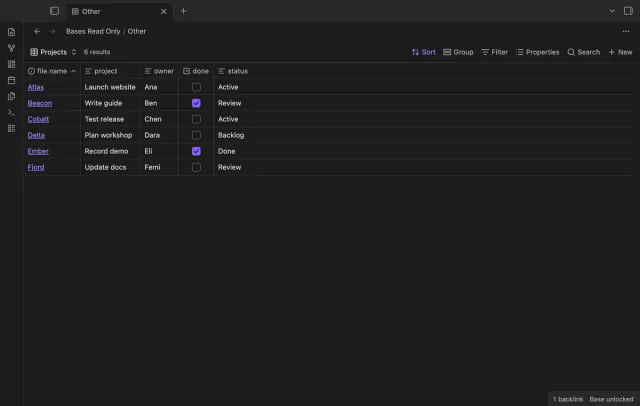
Task: Click the project column header
Action: 110,71
